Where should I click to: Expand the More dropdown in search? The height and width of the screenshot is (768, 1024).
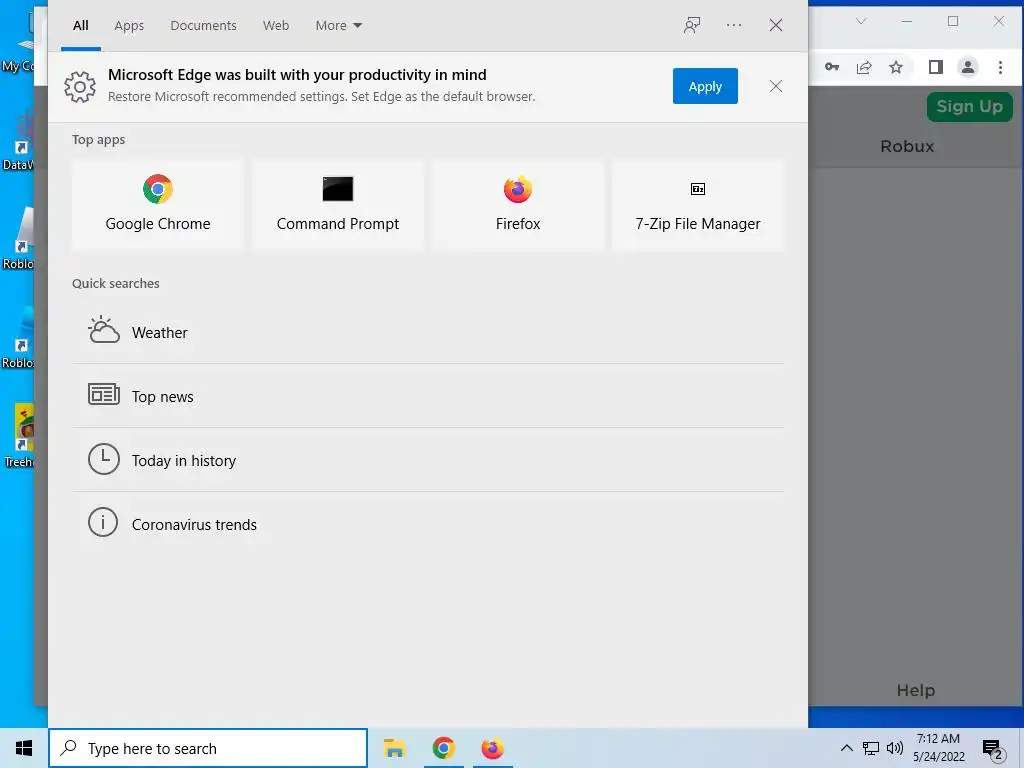coord(338,25)
